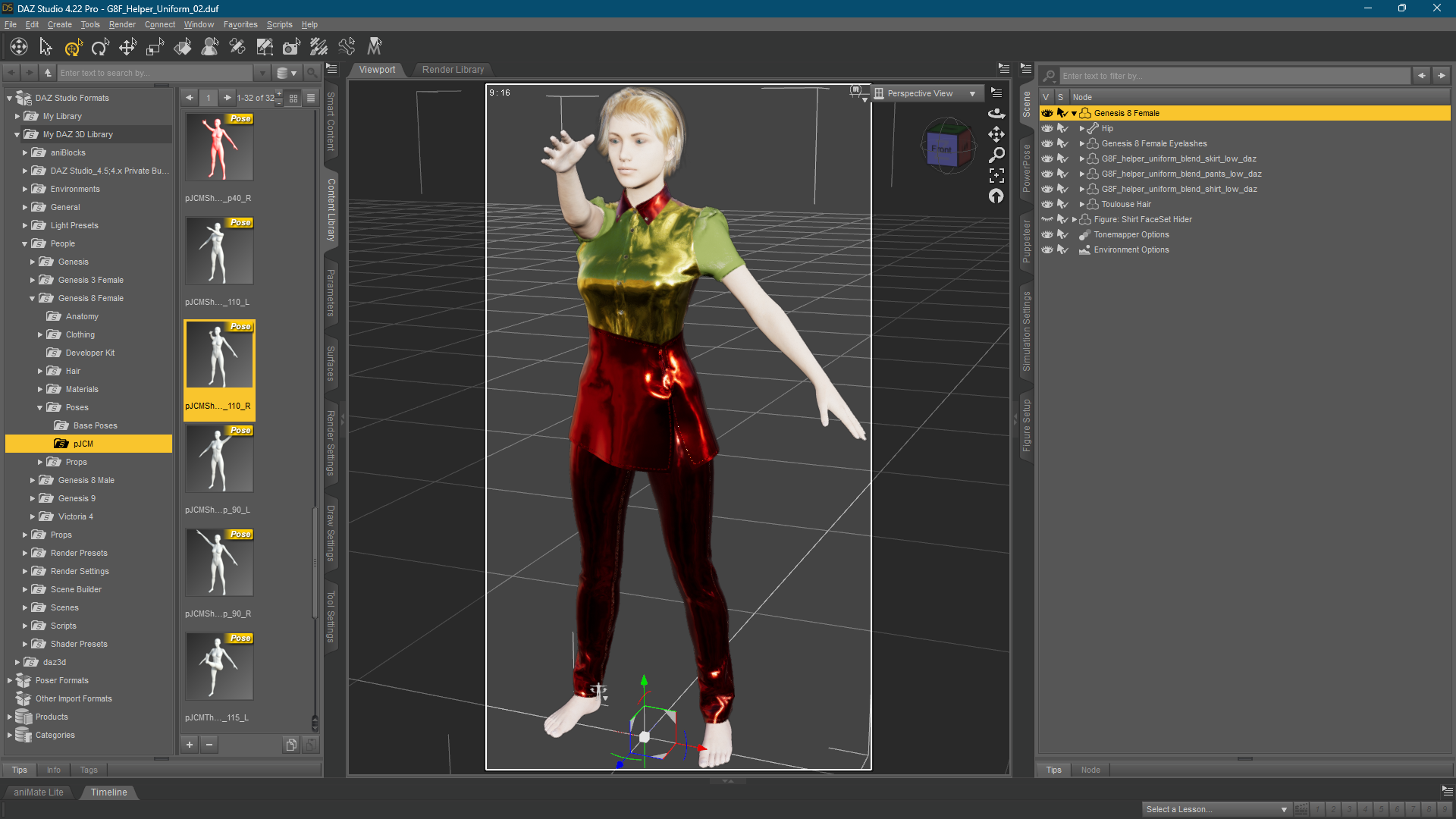Image resolution: width=1456 pixels, height=819 pixels.
Task: Click the camera tool icon
Action: pyautogui.click(x=291, y=48)
